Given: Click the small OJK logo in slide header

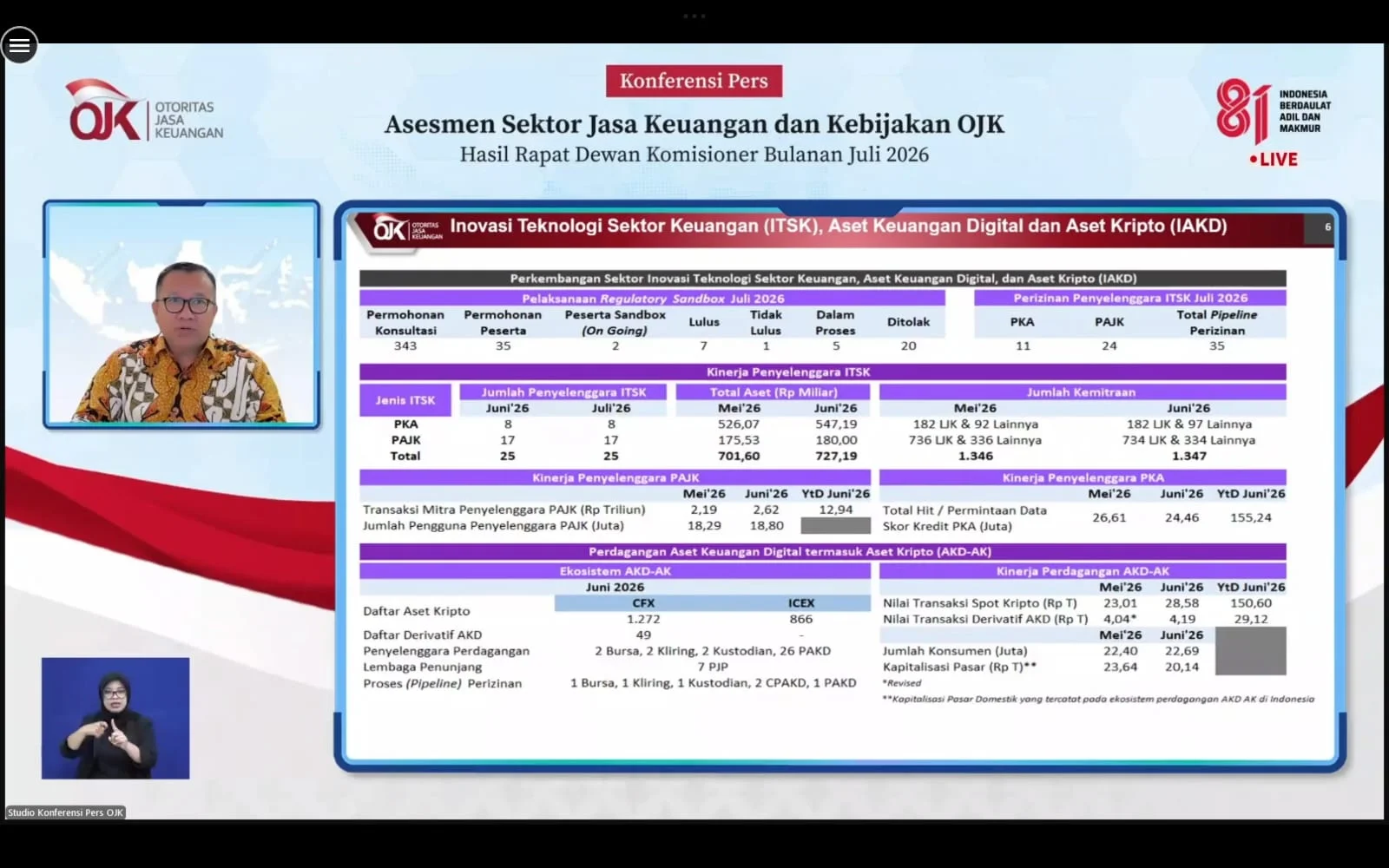Looking at the screenshot, I should tap(407, 229).
